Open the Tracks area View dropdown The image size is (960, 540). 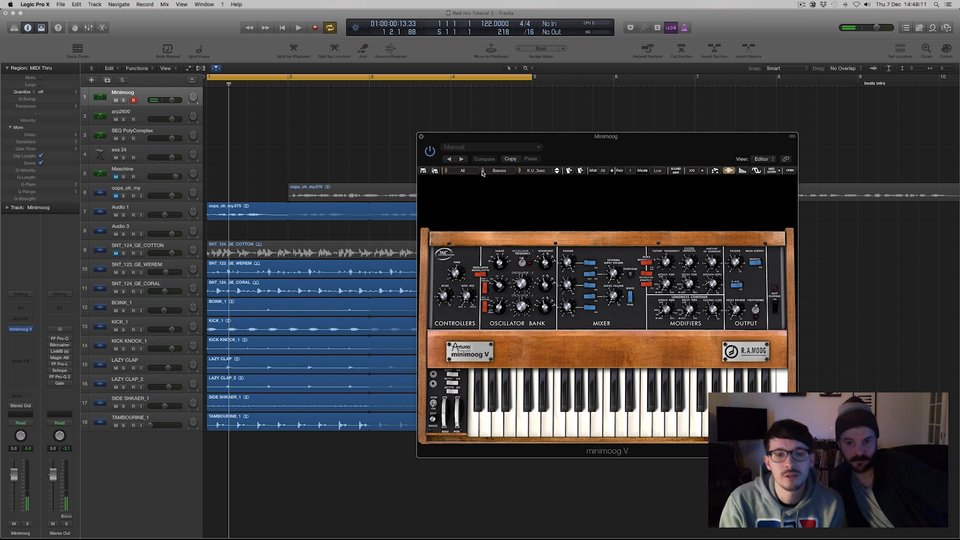click(168, 69)
